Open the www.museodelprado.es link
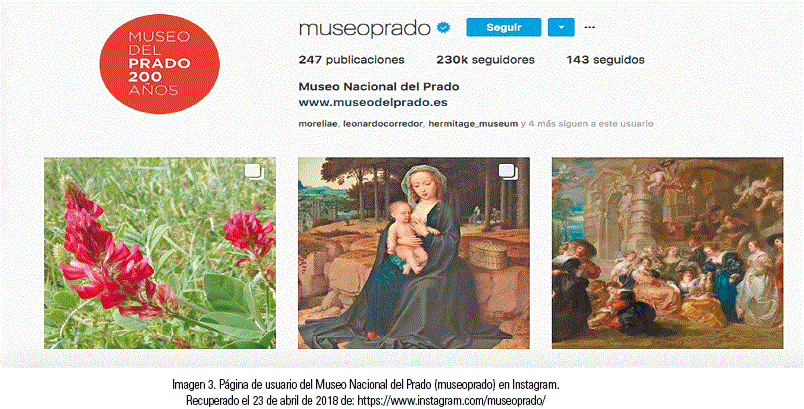804x409 pixels. [x=373, y=103]
